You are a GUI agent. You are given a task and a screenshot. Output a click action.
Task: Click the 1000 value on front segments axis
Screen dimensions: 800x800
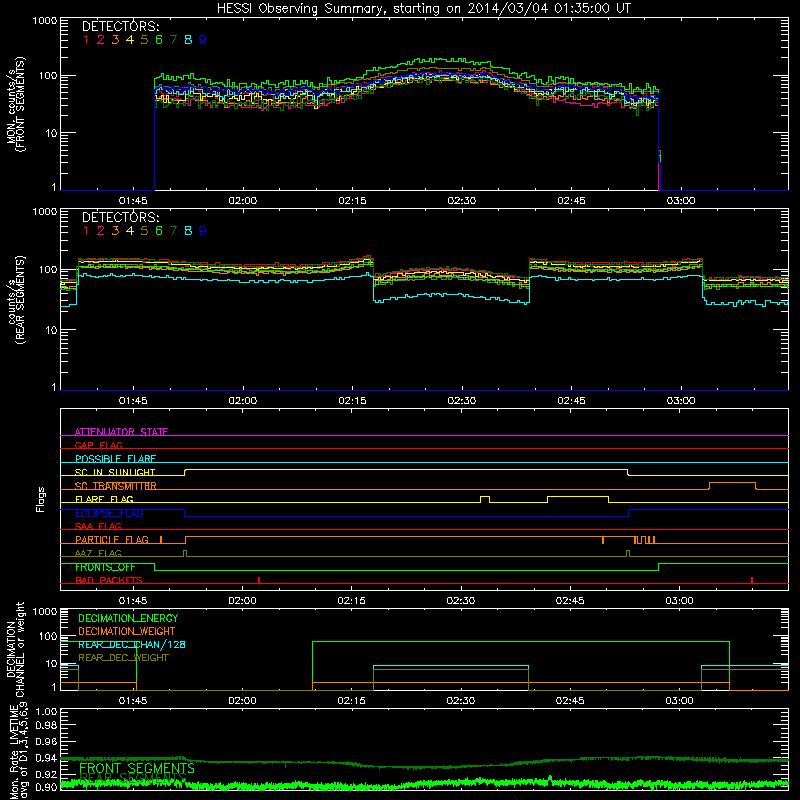coord(45,21)
